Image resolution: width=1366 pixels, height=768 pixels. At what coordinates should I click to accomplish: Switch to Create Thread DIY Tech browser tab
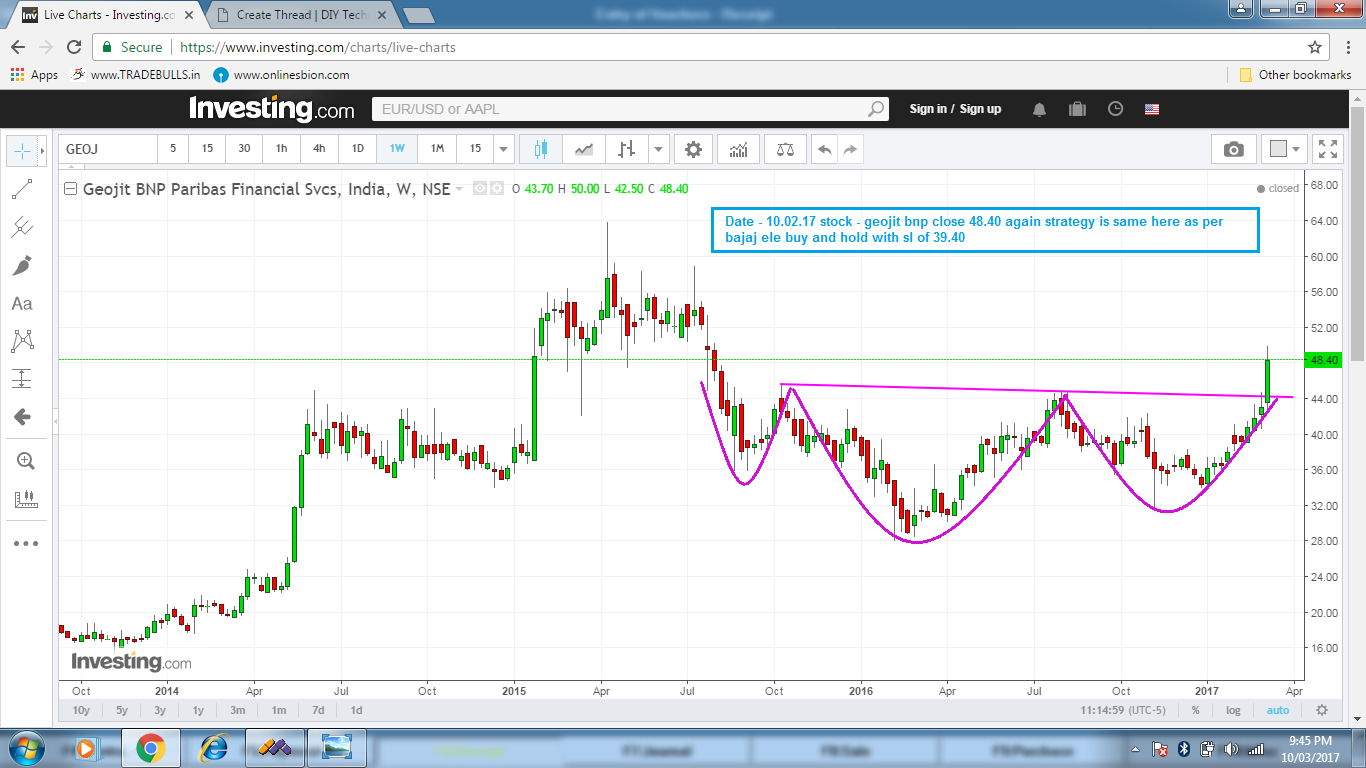(x=301, y=15)
